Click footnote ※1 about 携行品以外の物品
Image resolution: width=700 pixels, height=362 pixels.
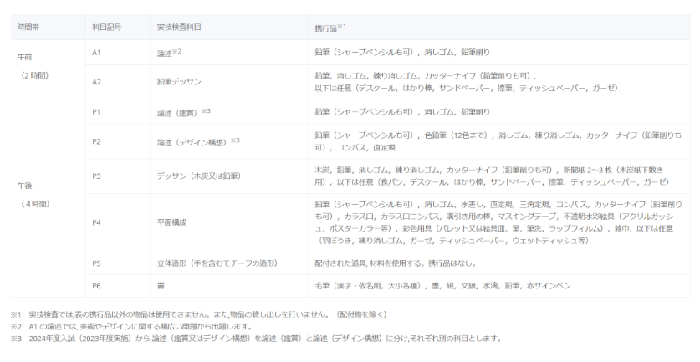pos(199,315)
